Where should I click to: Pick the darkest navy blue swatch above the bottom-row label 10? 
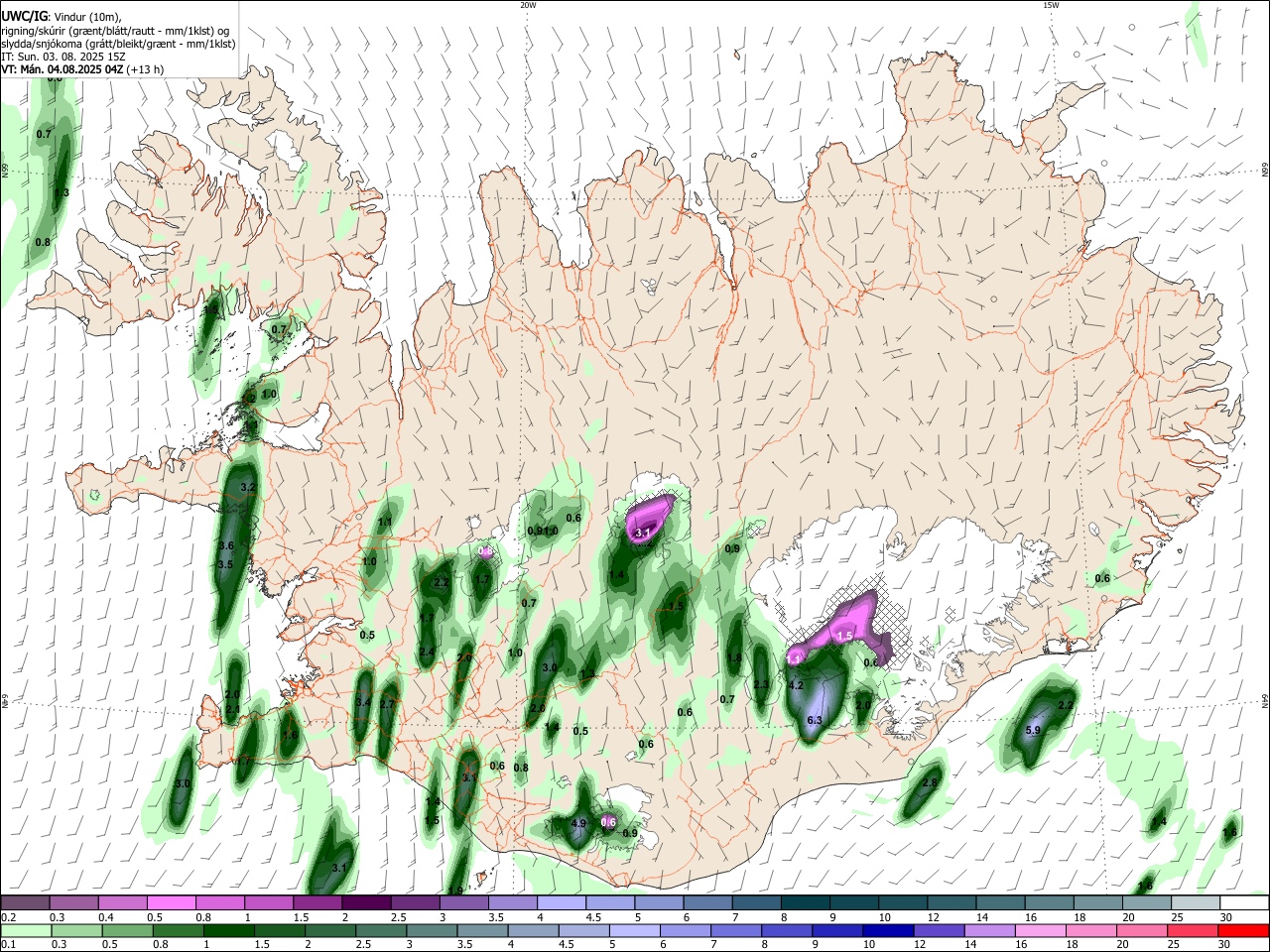[x=887, y=930]
